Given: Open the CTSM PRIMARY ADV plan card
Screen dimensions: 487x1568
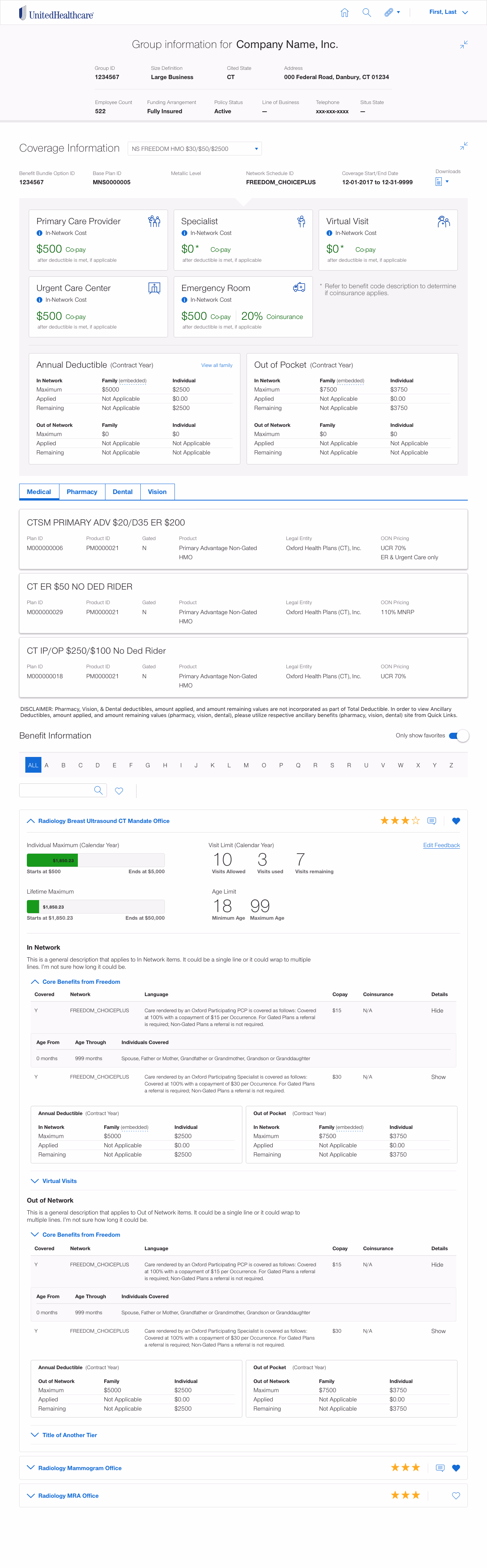Looking at the screenshot, I should click(243, 539).
